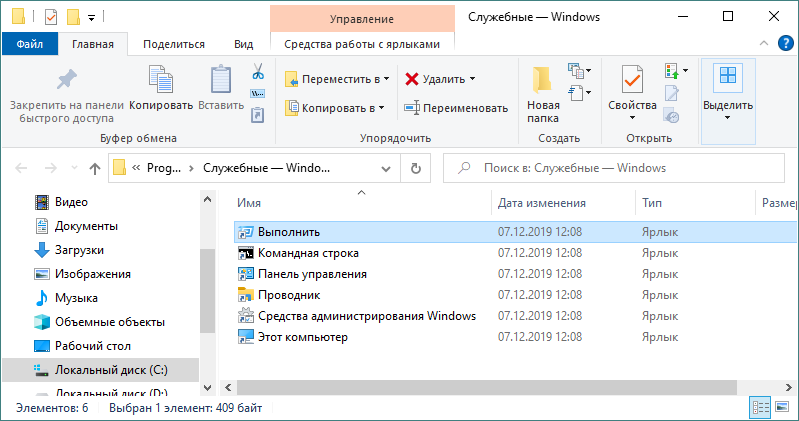Refresh the current folder view
Screen dimensions: 799x421
(x=416, y=168)
